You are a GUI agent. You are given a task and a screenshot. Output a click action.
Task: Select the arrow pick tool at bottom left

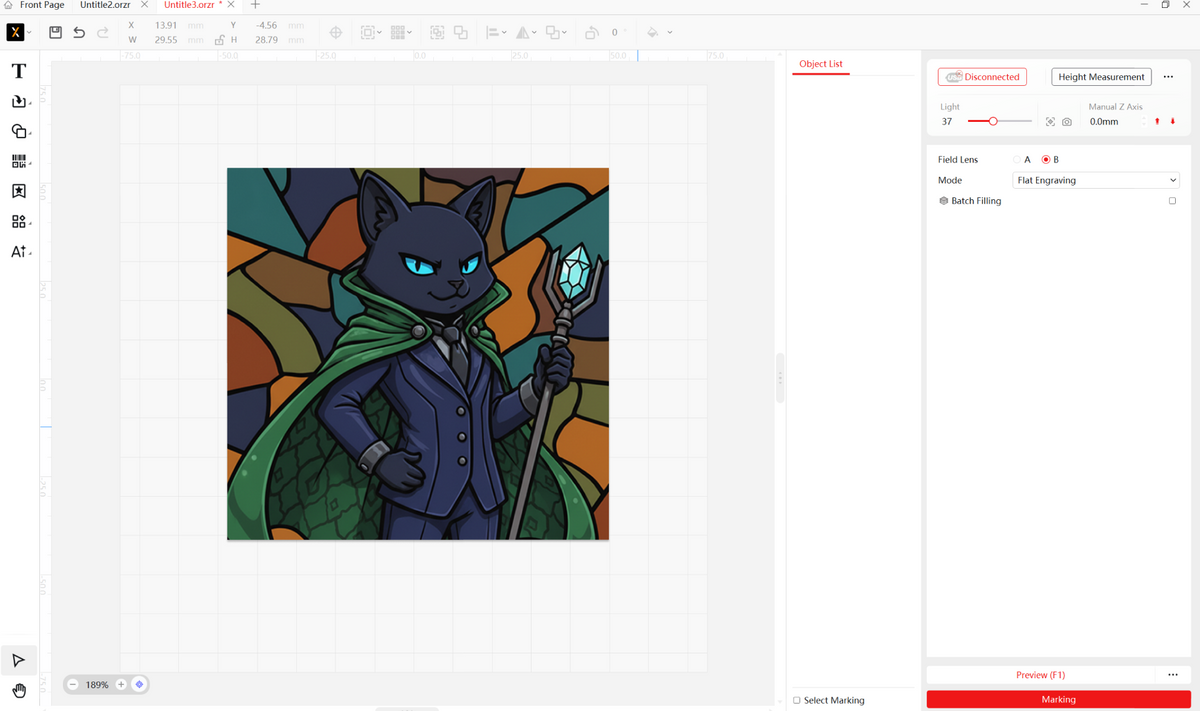click(x=18, y=660)
